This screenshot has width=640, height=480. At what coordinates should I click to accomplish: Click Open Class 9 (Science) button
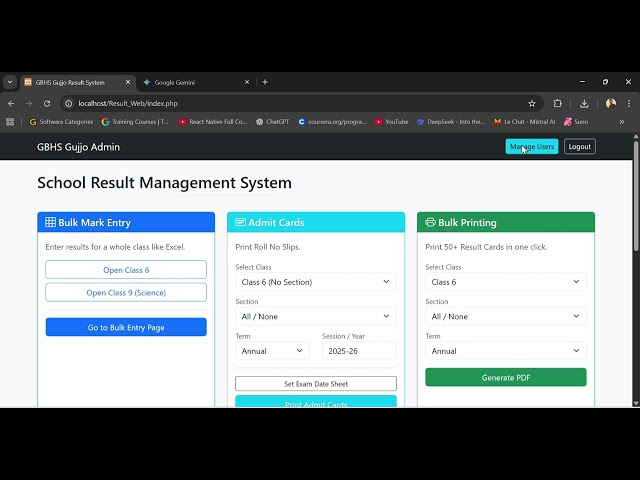coord(126,293)
